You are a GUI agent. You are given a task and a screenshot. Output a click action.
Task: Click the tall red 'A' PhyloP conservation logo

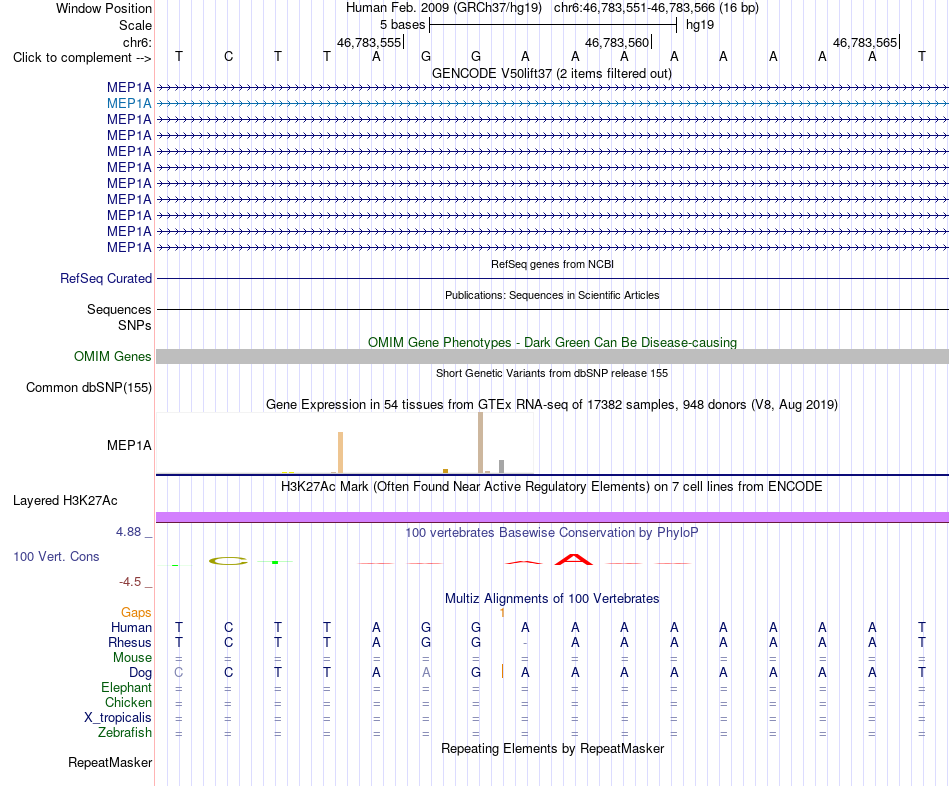pyautogui.click(x=574, y=559)
